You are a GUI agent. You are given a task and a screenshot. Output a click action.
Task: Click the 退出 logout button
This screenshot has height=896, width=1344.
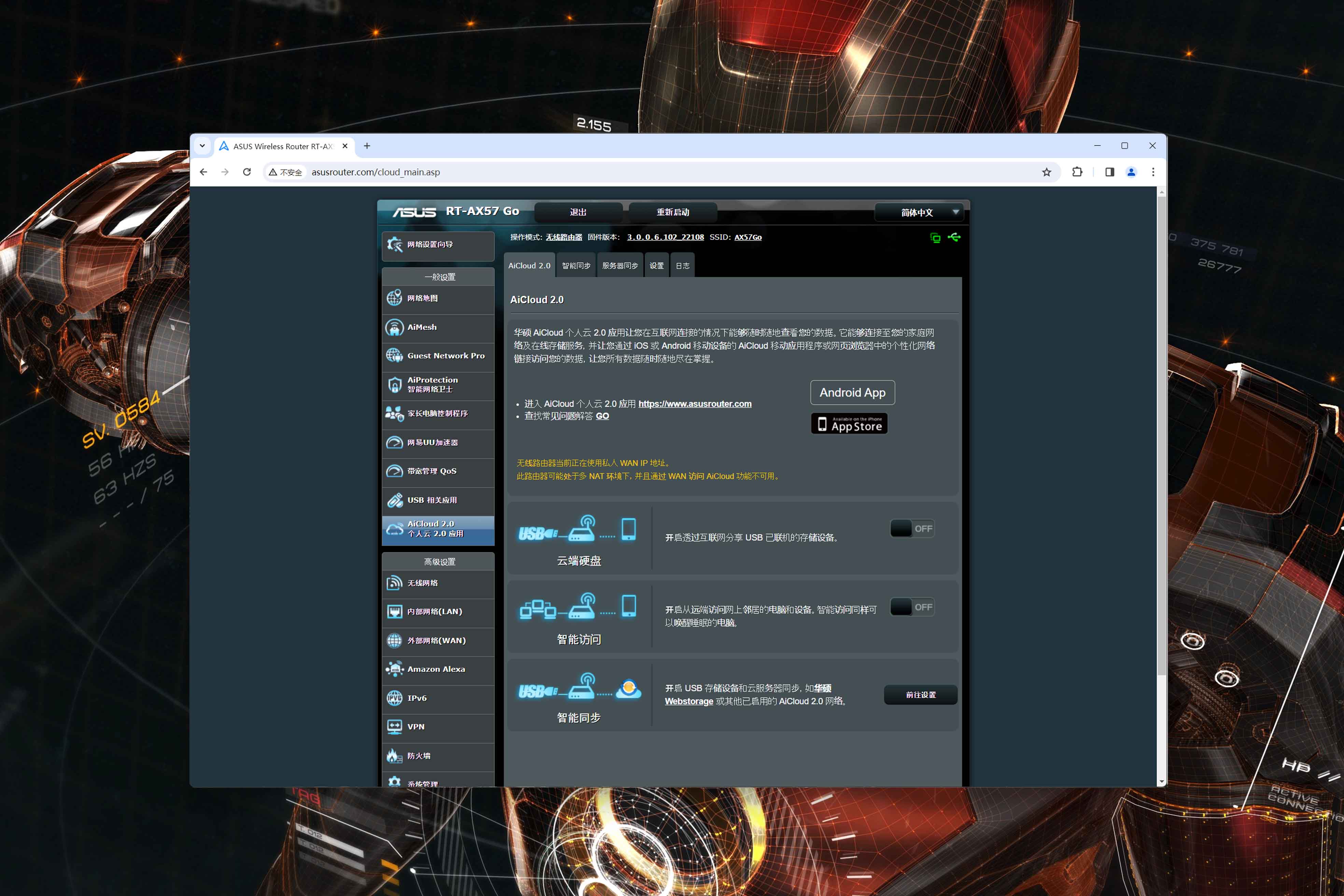point(578,212)
